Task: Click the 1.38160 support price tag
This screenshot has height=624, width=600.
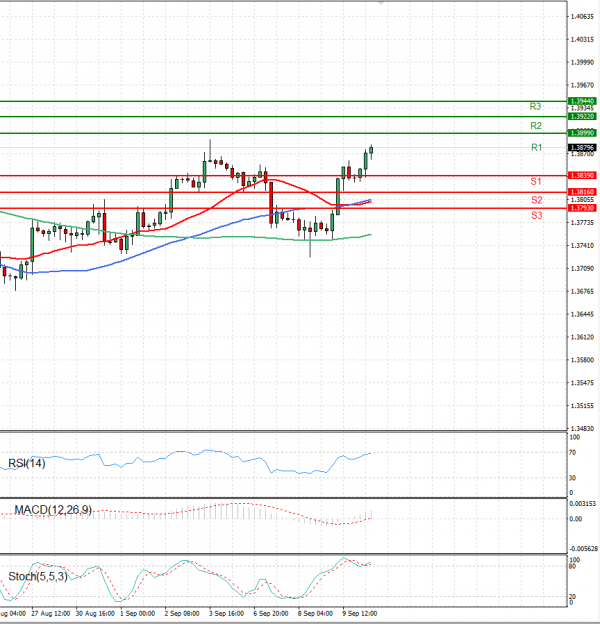Action: 582,192
